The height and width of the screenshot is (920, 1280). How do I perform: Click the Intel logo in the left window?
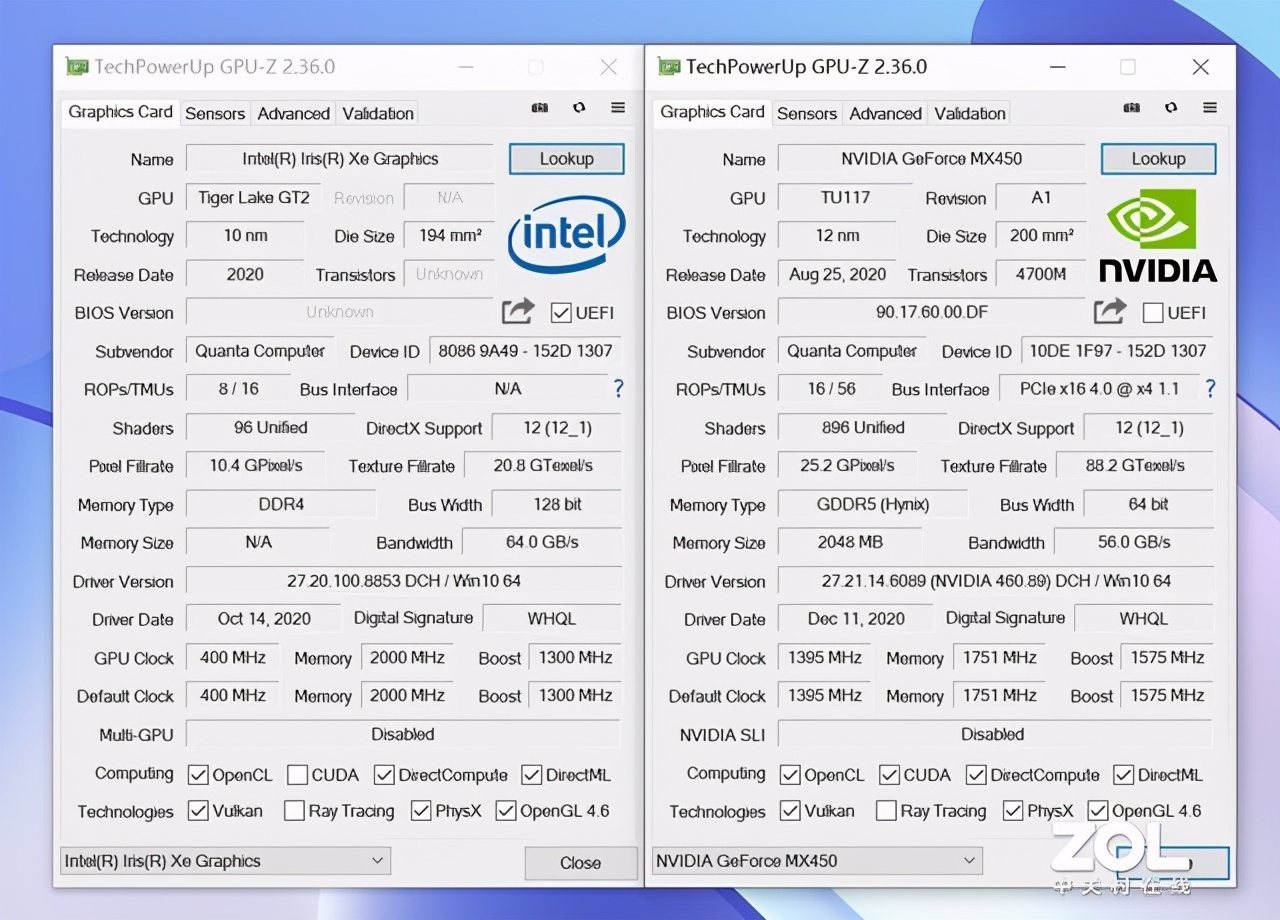click(x=566, y=235)
